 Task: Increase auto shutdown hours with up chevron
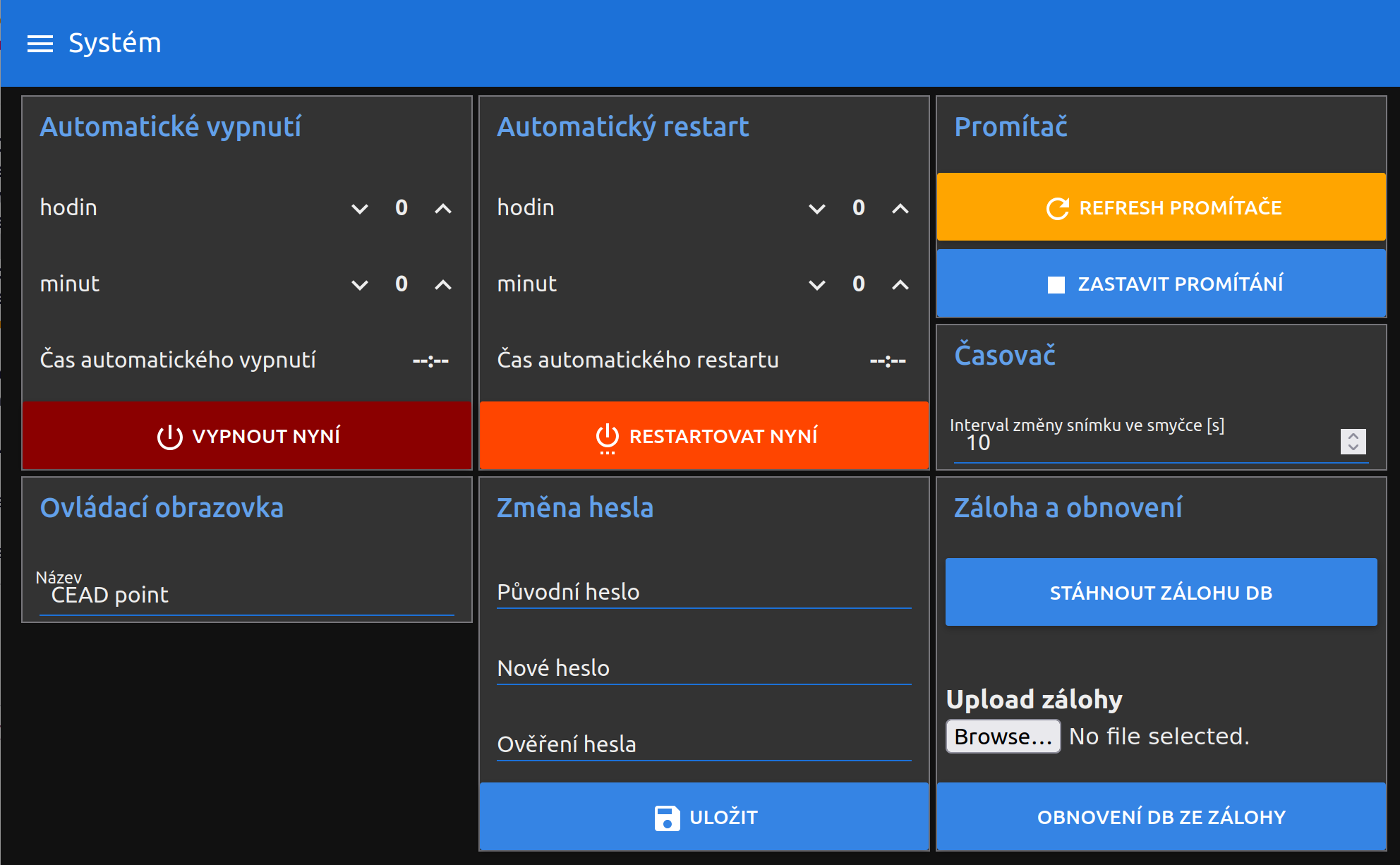(443, 208)
